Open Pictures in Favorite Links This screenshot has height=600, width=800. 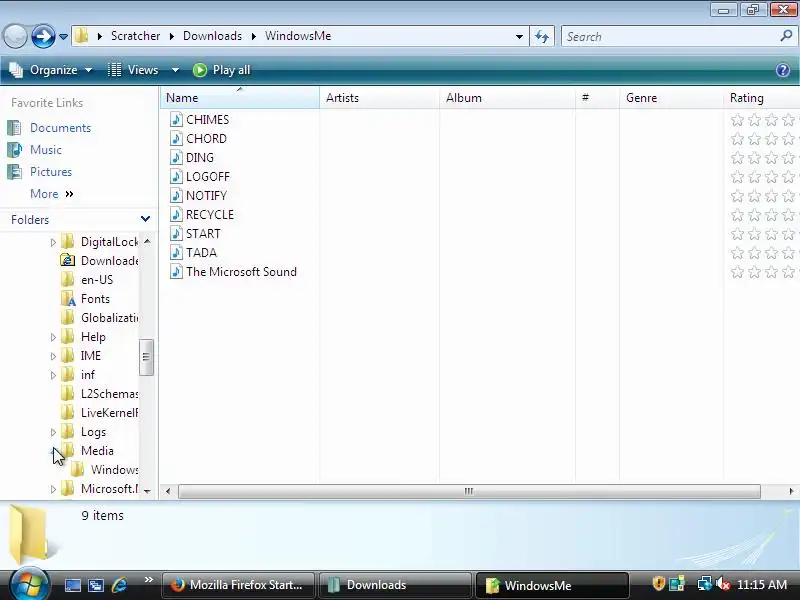51,171
